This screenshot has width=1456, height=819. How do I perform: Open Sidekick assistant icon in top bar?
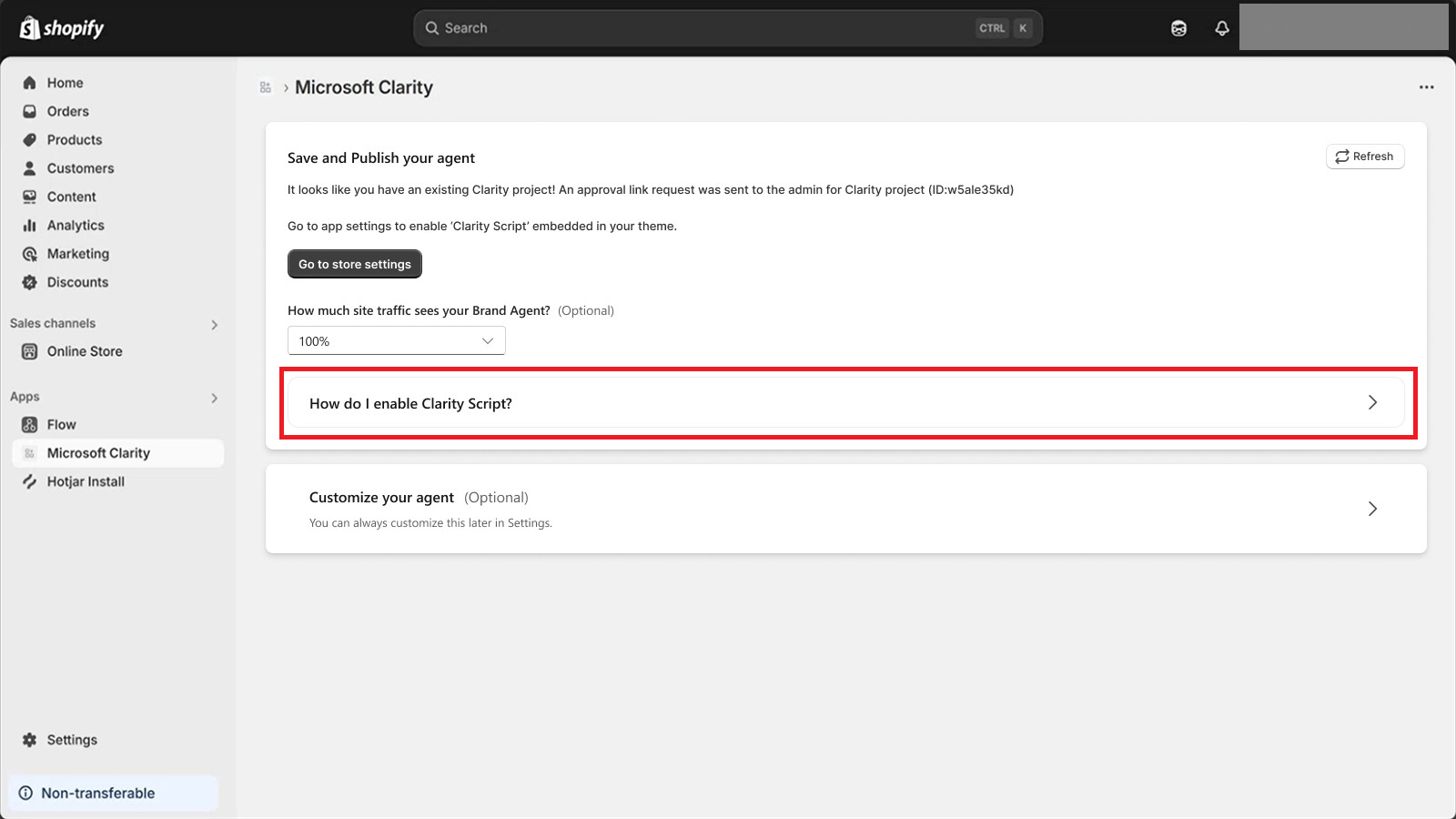(1178, 28)
